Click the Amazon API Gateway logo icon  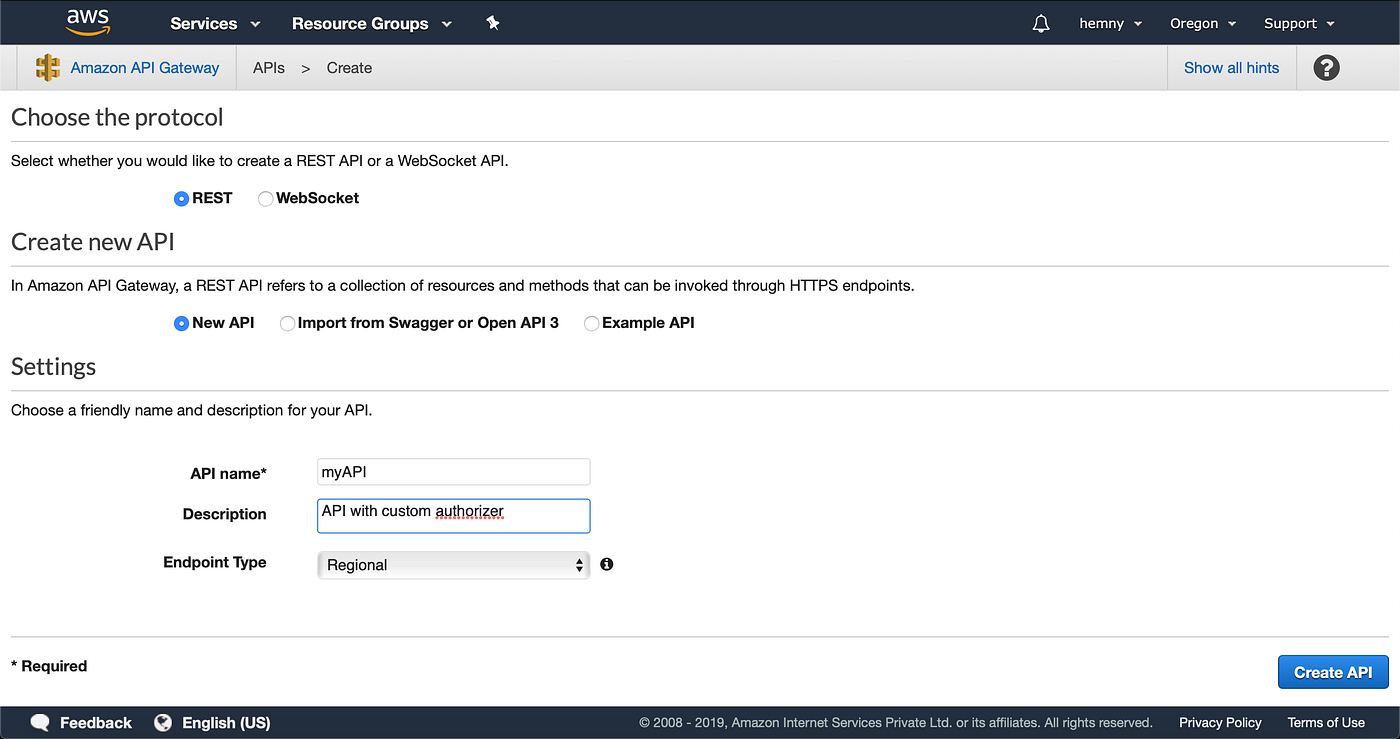48,68
